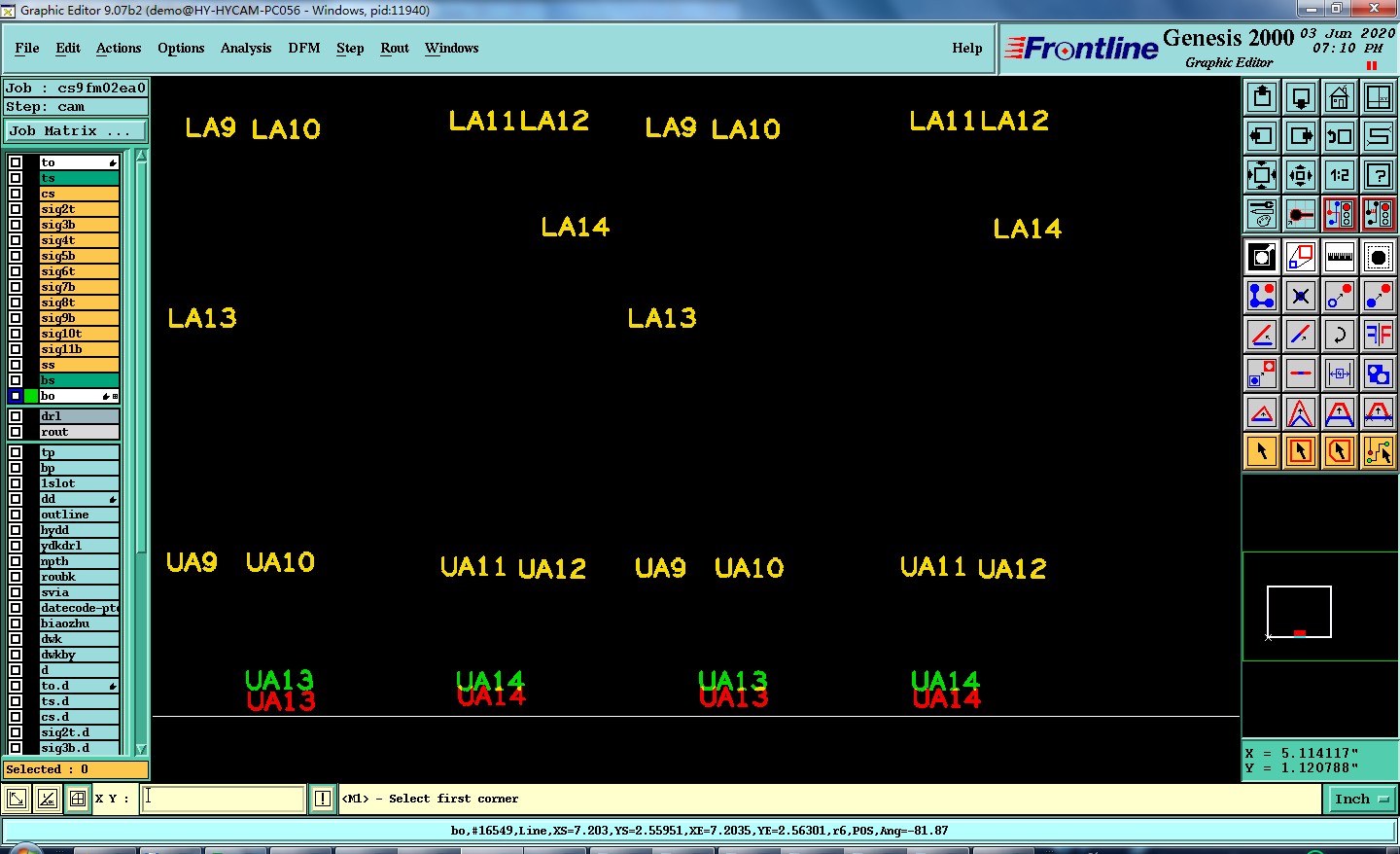Toggle the checkbox for layer ss
This screenshot has height=854, width=1400.
click(x=16, y=365)
